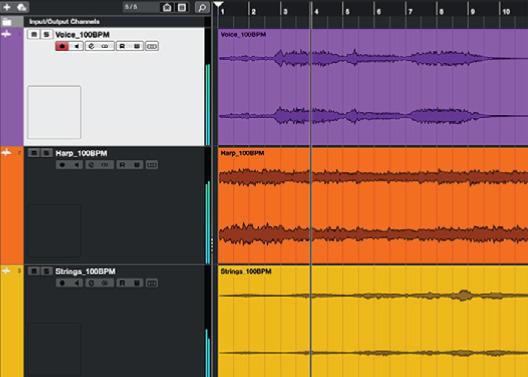The image size is (528, 377).
Task: Open channel settings 'e' for Voice_100BPM
Action: pos(92,46)
